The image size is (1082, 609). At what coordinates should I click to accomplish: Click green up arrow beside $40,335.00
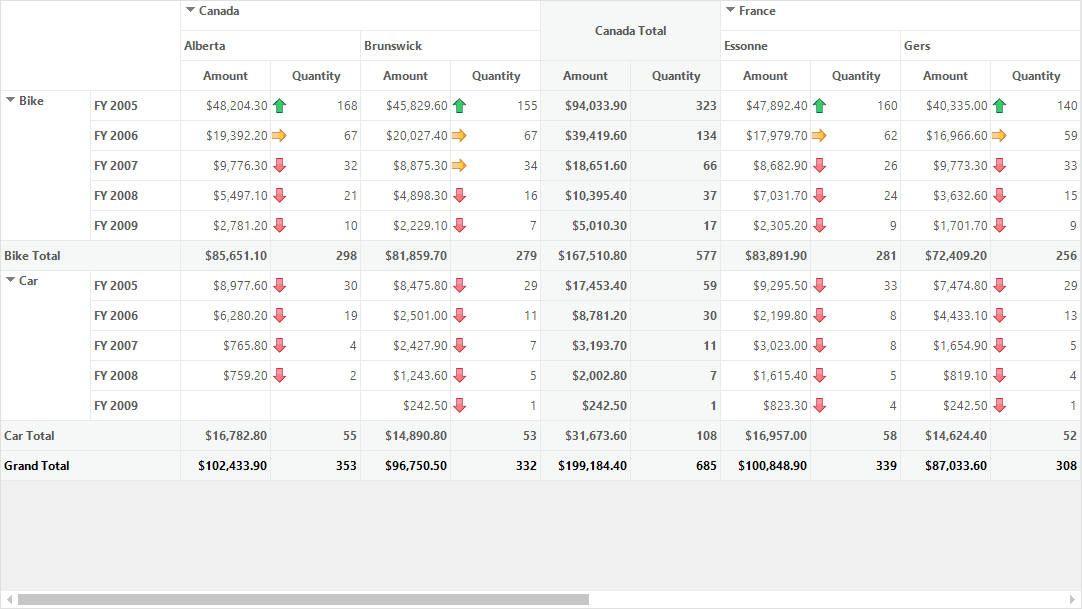(1000, 106)
